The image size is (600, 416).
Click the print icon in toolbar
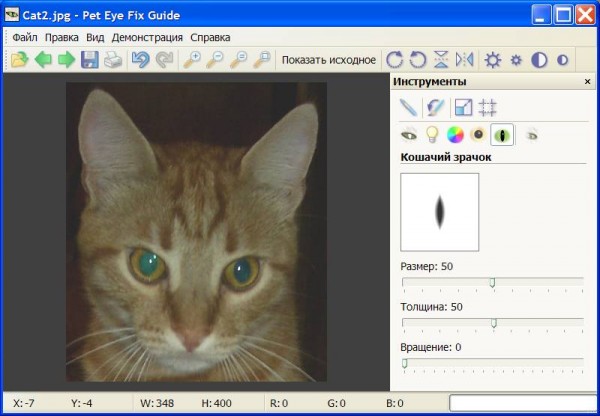point(113,60)
